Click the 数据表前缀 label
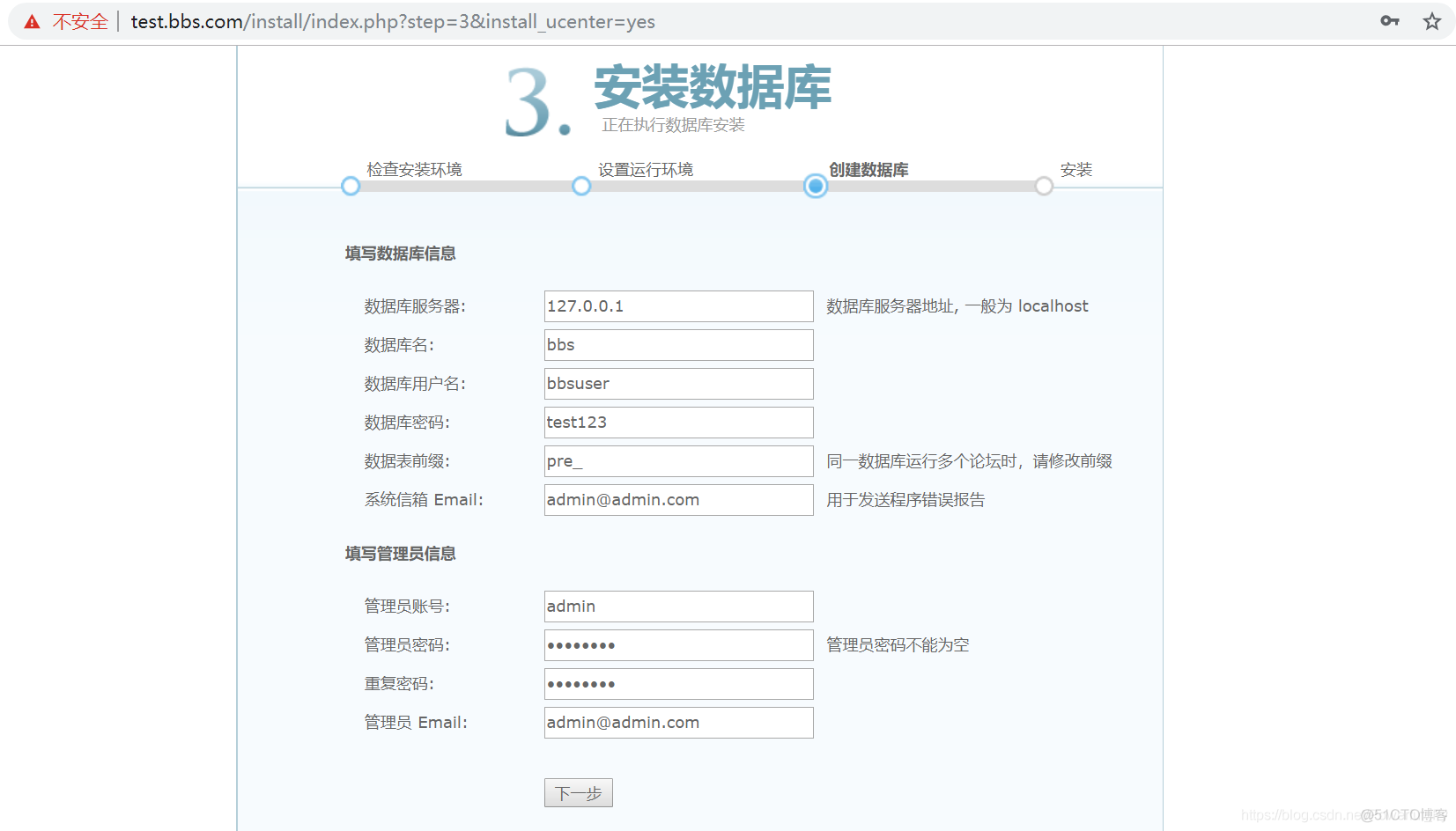 click(x=407, y=461)
